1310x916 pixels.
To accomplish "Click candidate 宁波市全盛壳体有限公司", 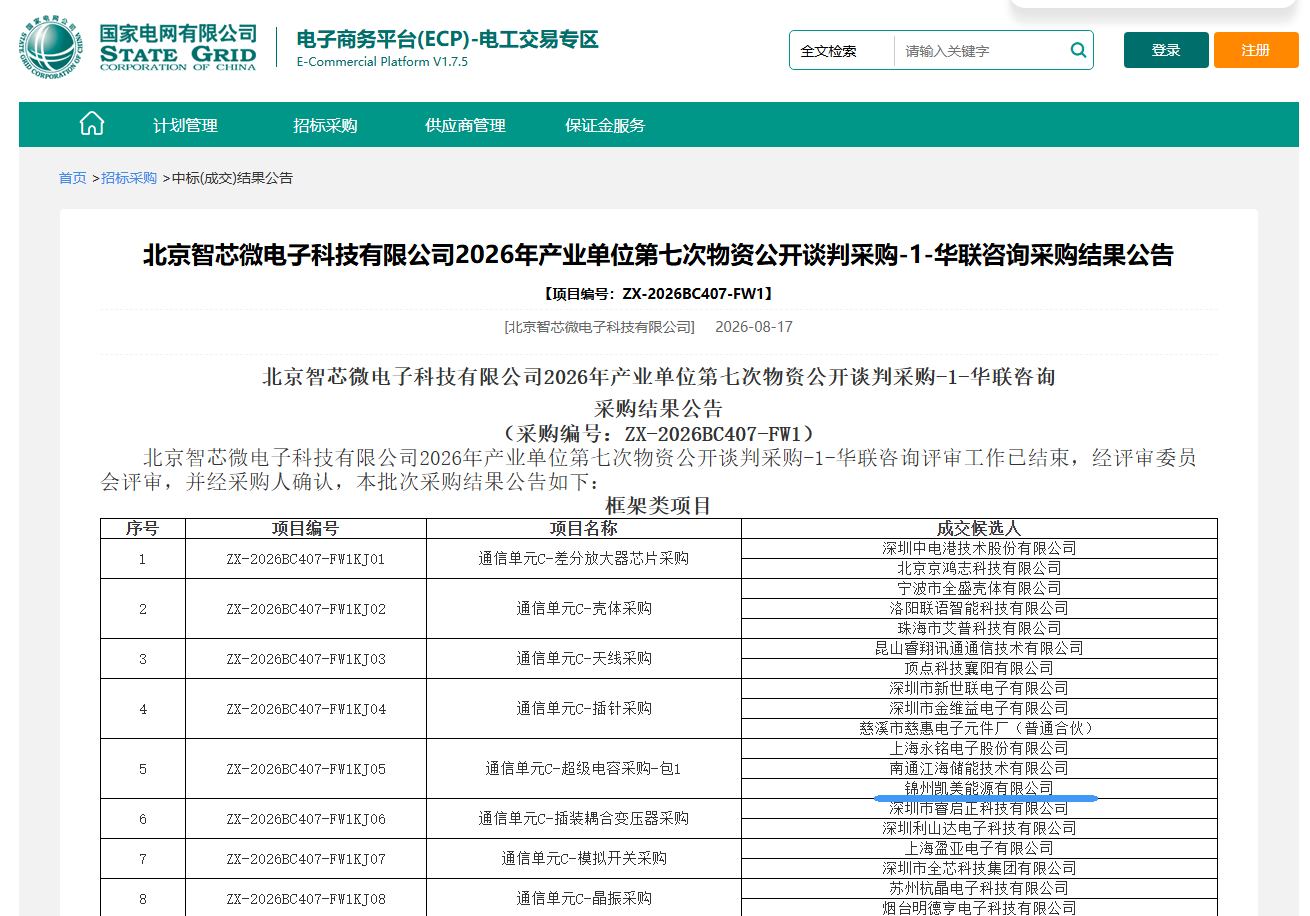I will pos(979,588).
